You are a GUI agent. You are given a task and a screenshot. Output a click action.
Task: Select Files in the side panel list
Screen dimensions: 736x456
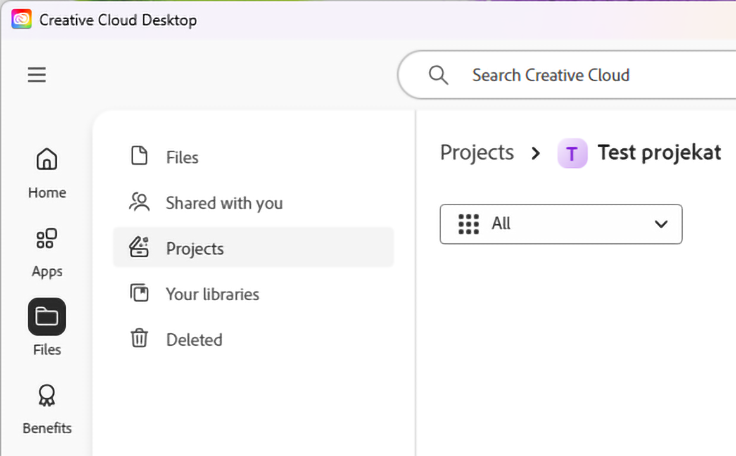[x=182, y=157]
